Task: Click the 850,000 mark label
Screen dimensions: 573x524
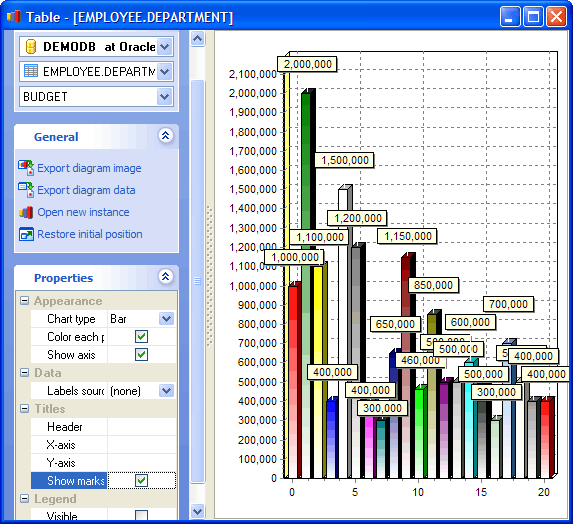Action: (x=433, y=285)
